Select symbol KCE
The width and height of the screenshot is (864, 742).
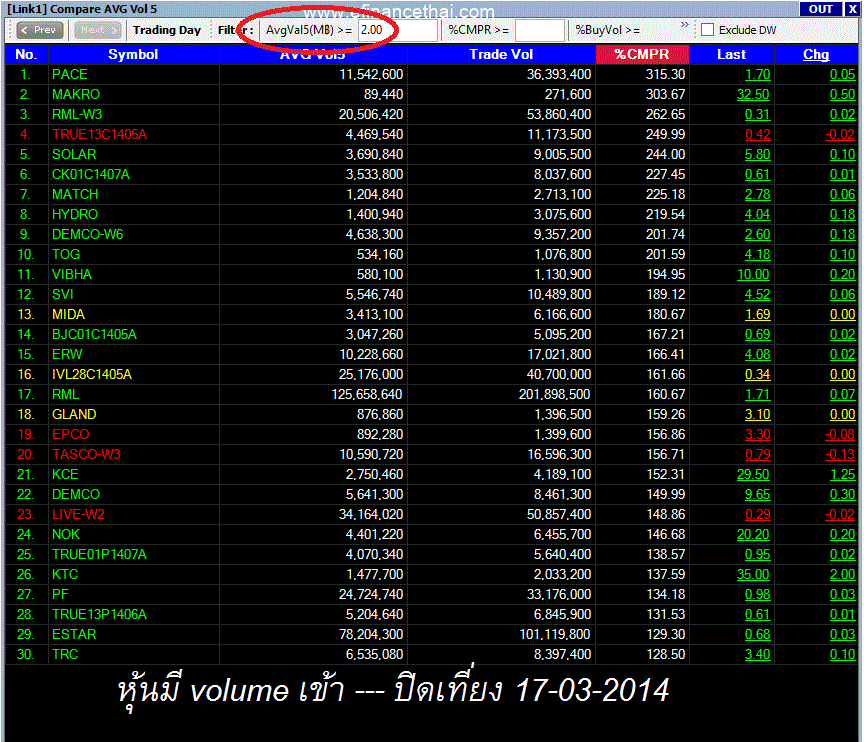point(65,474)
